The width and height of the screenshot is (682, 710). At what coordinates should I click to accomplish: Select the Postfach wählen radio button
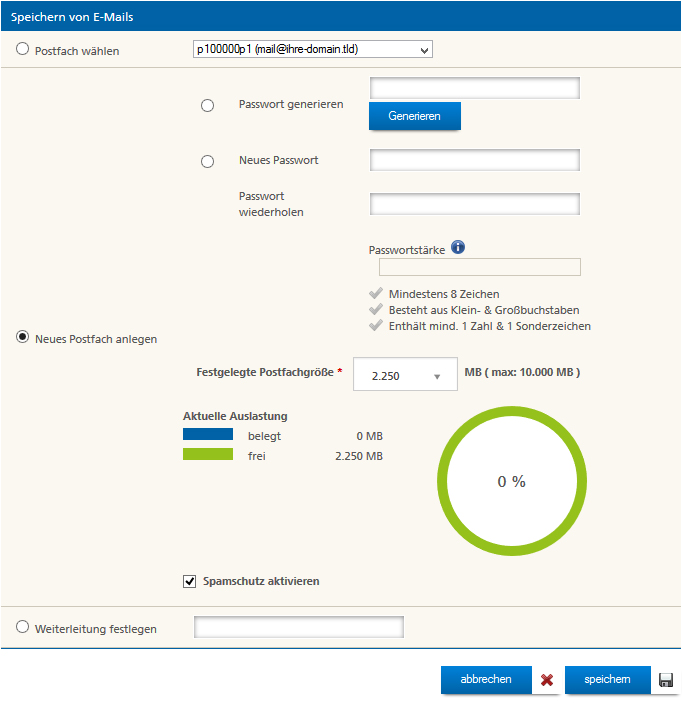pyautogui.click(x=22, y=49)
